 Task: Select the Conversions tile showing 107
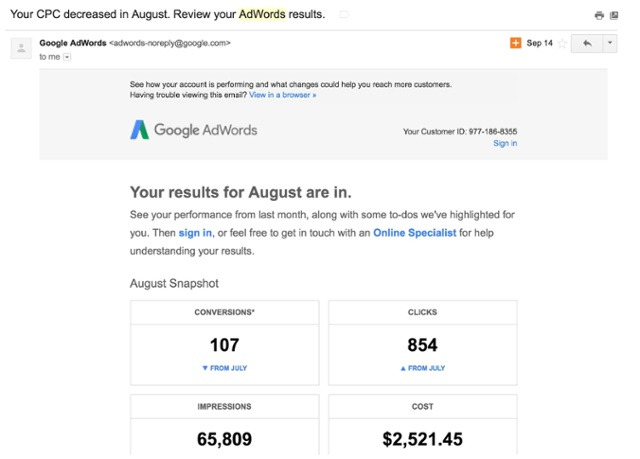224,343
